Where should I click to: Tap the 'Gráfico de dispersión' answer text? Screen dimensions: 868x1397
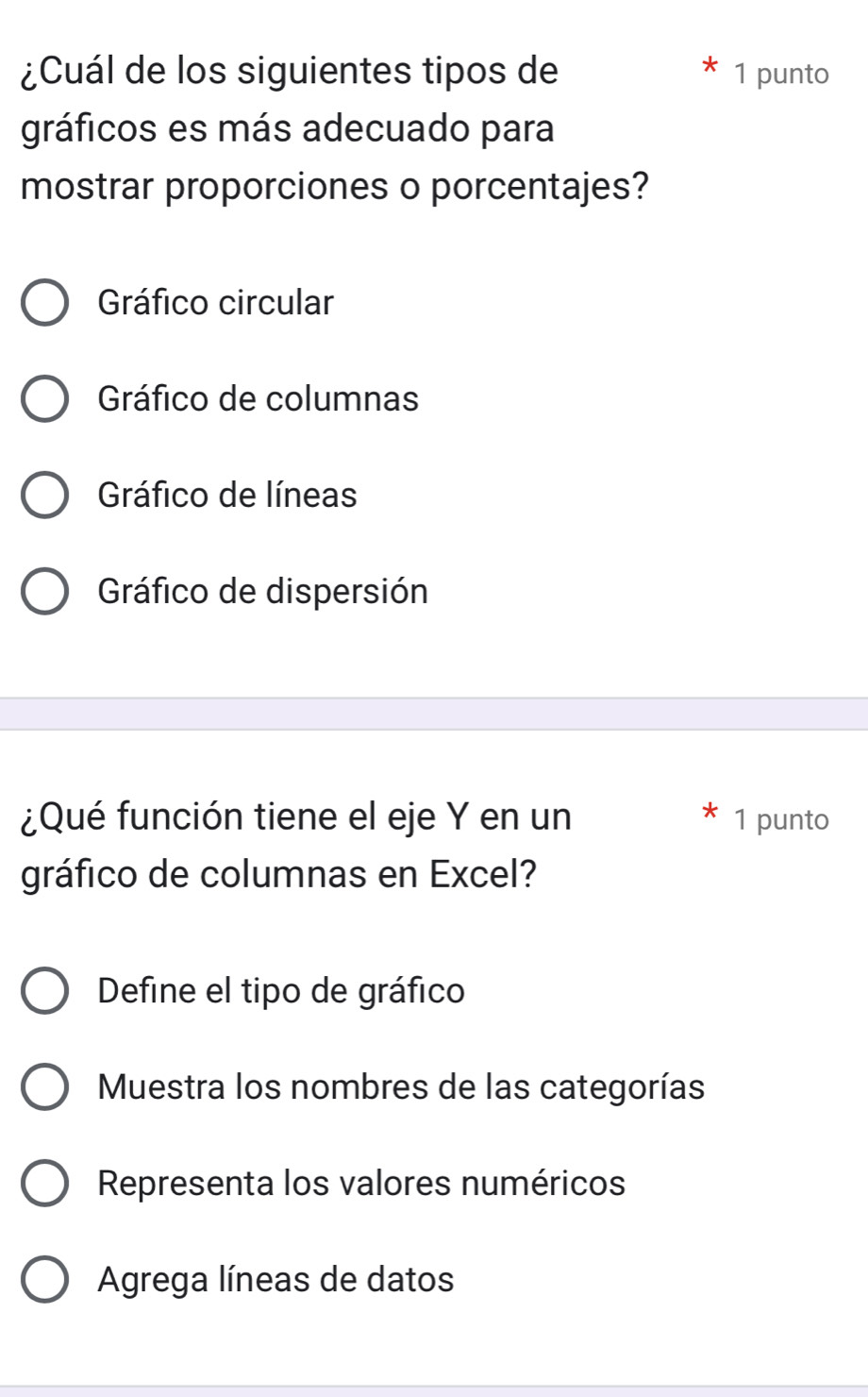(263, 592)
